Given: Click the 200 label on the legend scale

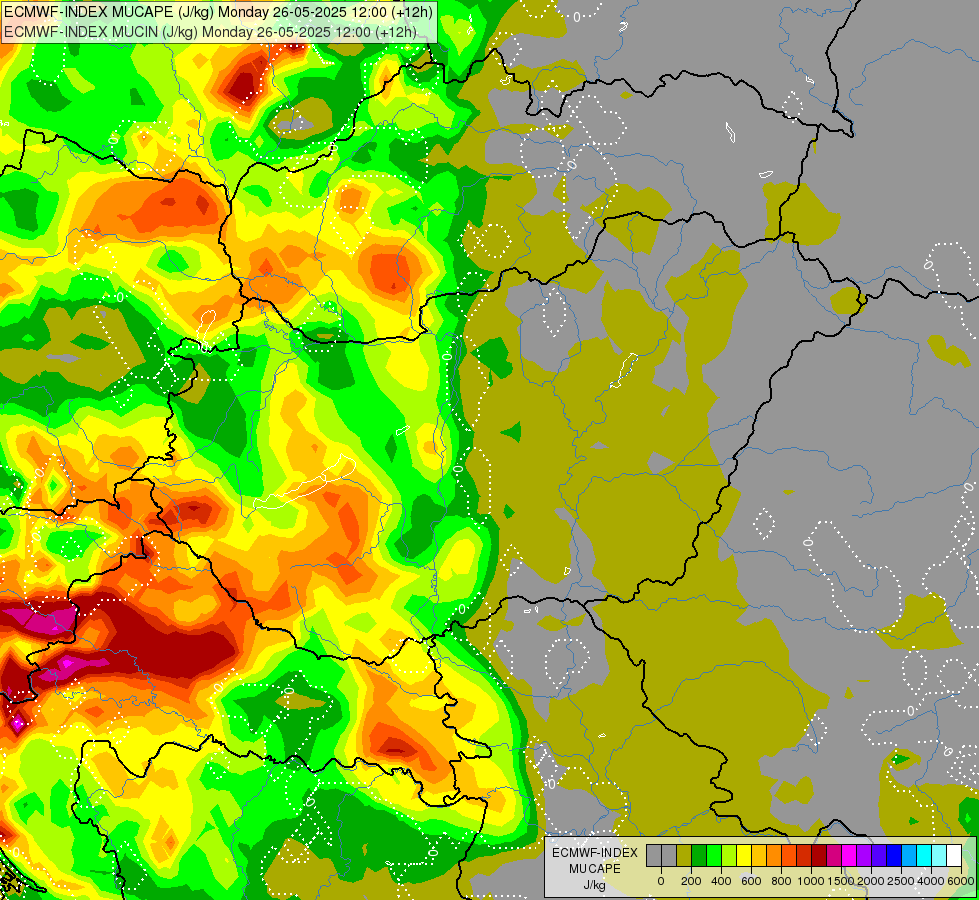Looking at the screenshot, I should [691, 881].
